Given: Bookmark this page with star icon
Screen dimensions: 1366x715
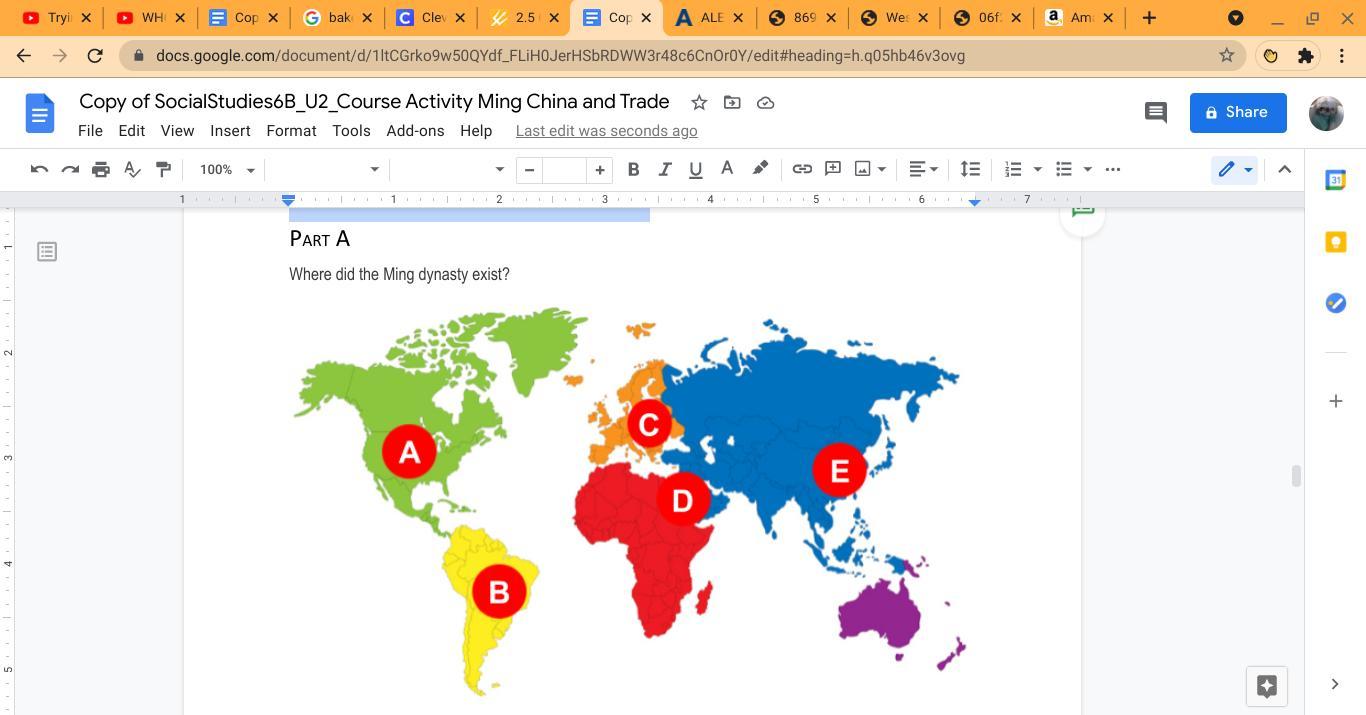Looking at the screenshot, I should click(1226, 56).
